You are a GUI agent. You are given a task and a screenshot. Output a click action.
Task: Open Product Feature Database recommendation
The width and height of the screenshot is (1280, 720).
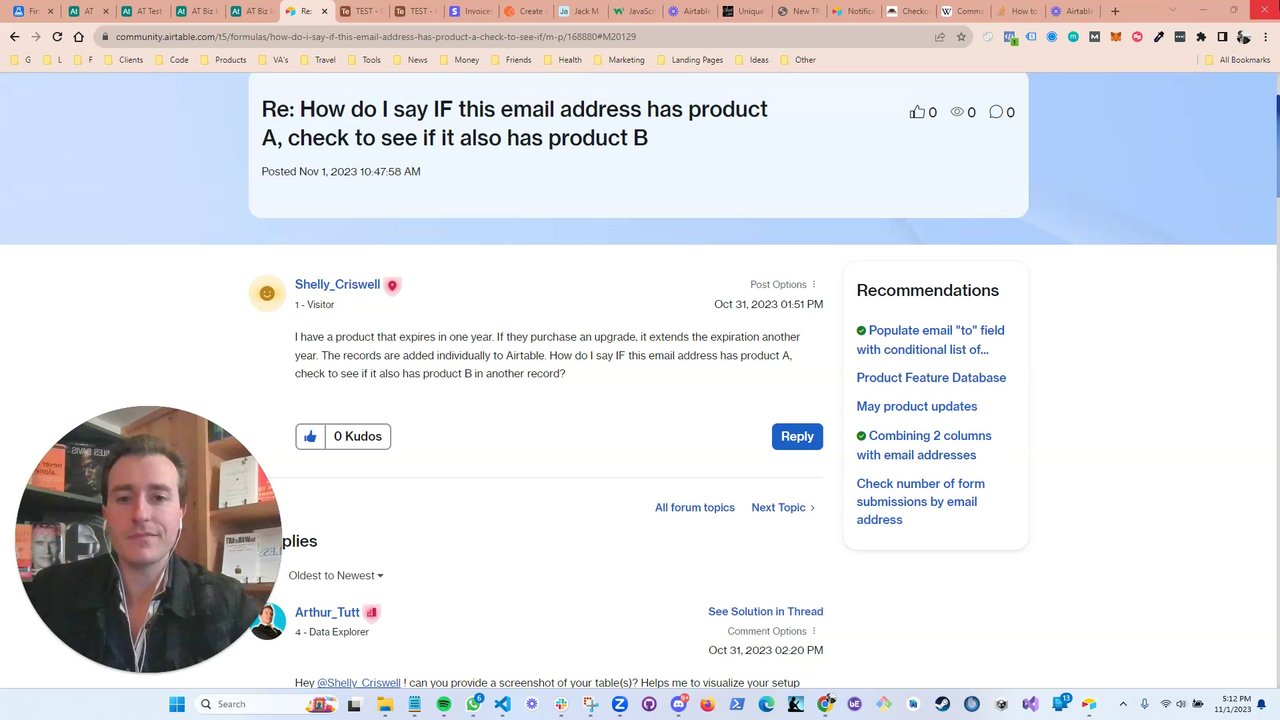[x=931, y=377]
